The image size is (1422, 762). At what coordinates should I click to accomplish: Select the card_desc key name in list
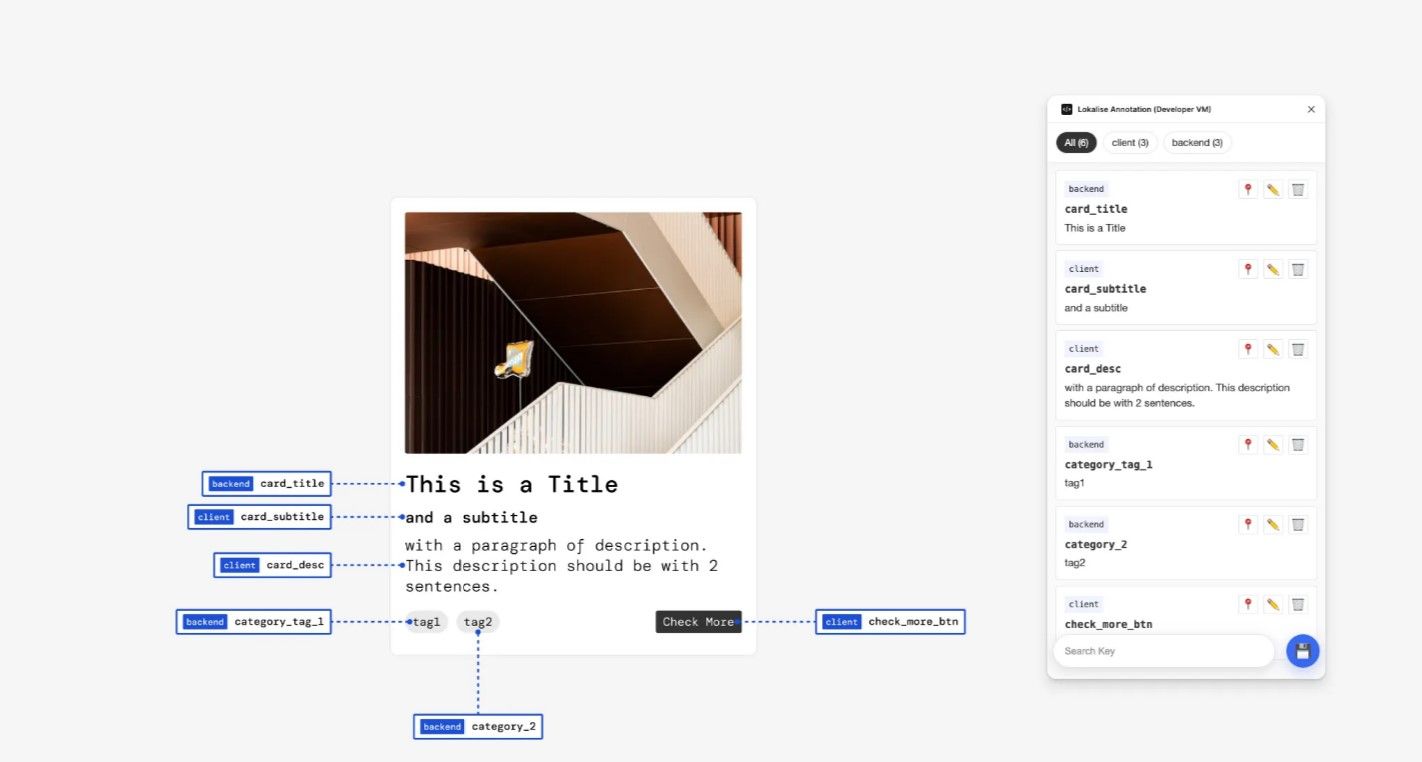coord(1093,369)
